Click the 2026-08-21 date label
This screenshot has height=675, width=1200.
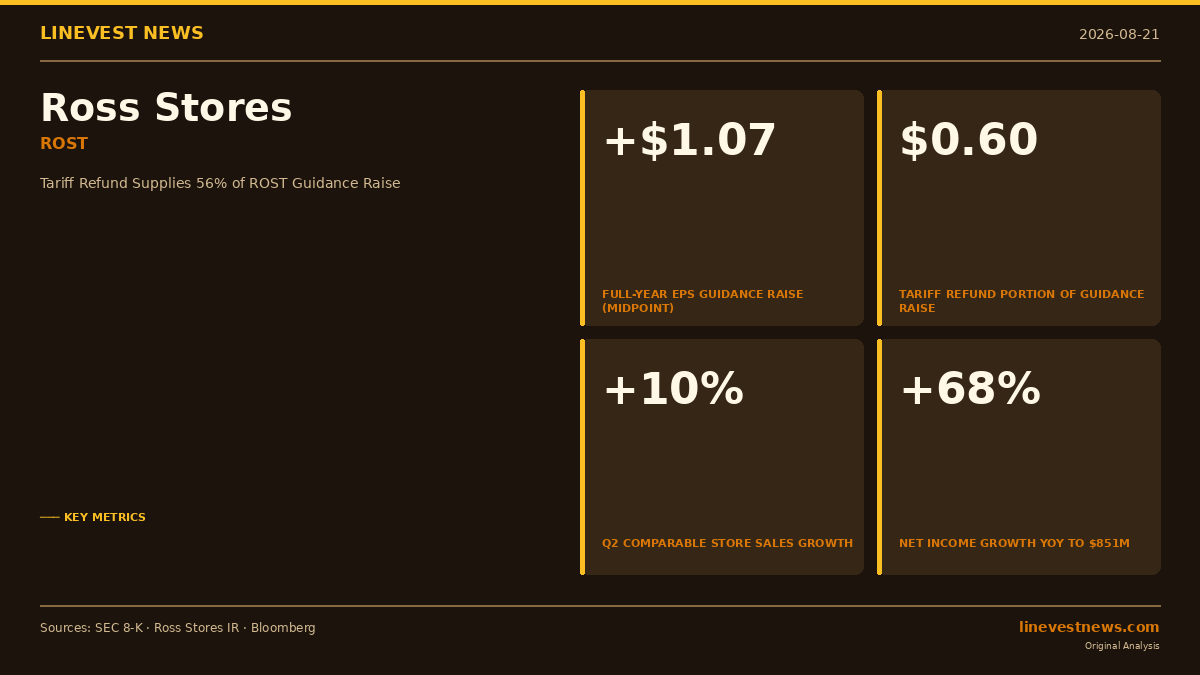pyautogui.click(x=1119, y=35)
